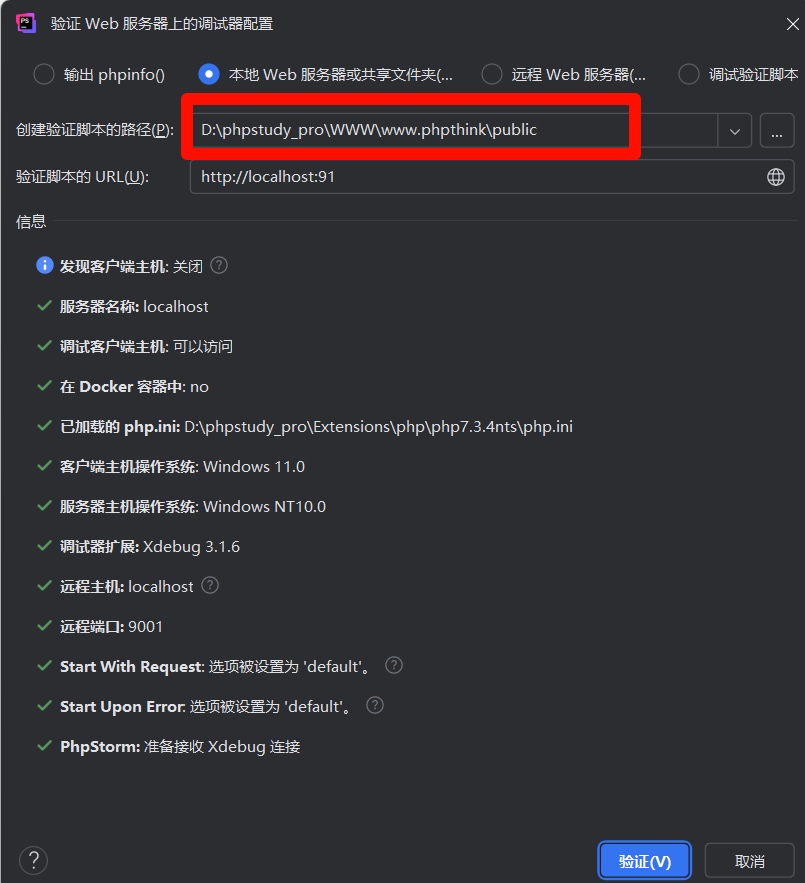The width and height of the screenshot is (805, 883).
Task: Click help icon beside 远程主机 localhost
Action: tap(210, 586)
